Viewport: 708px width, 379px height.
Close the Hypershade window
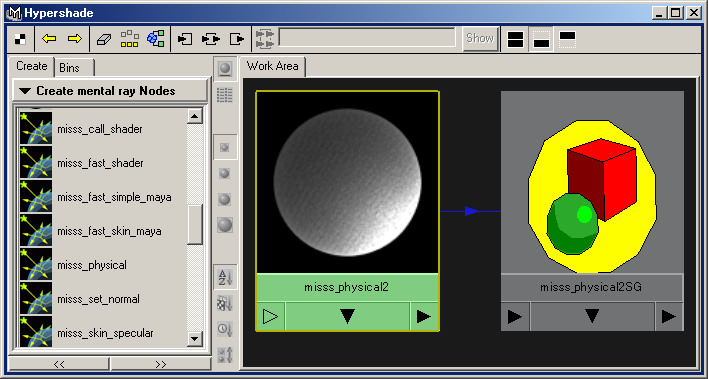pyautogui.click(x=694, y=13)
